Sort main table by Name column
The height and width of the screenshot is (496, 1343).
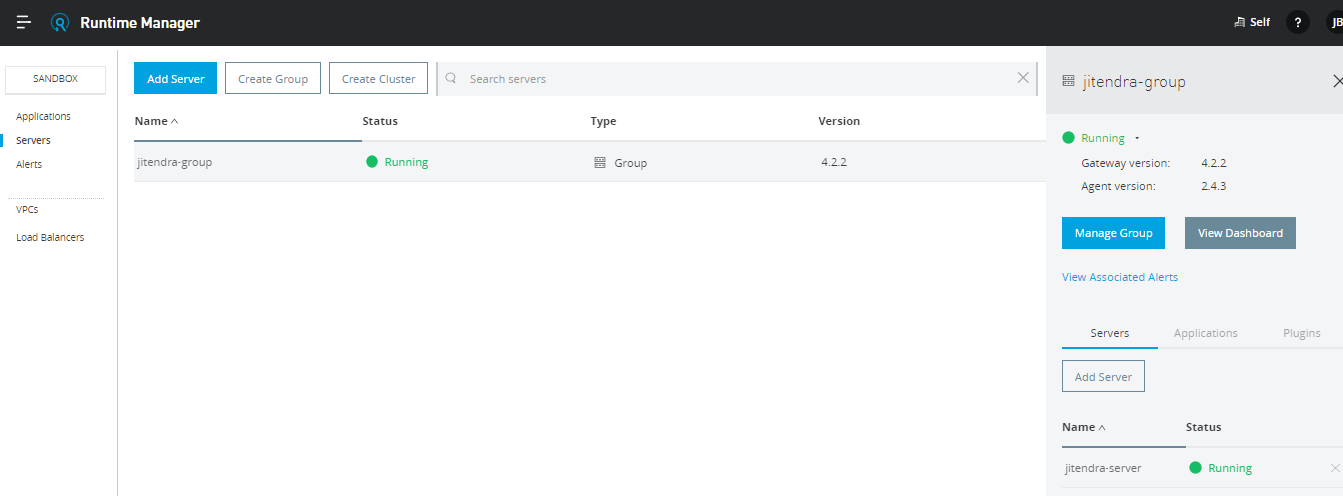pos(156,121)
